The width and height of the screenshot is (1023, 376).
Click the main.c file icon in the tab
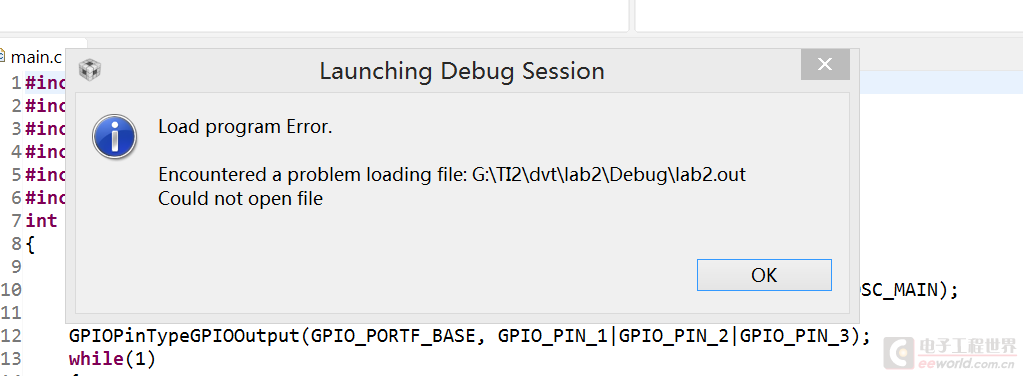pyautogui.click(x=3, y=56)
